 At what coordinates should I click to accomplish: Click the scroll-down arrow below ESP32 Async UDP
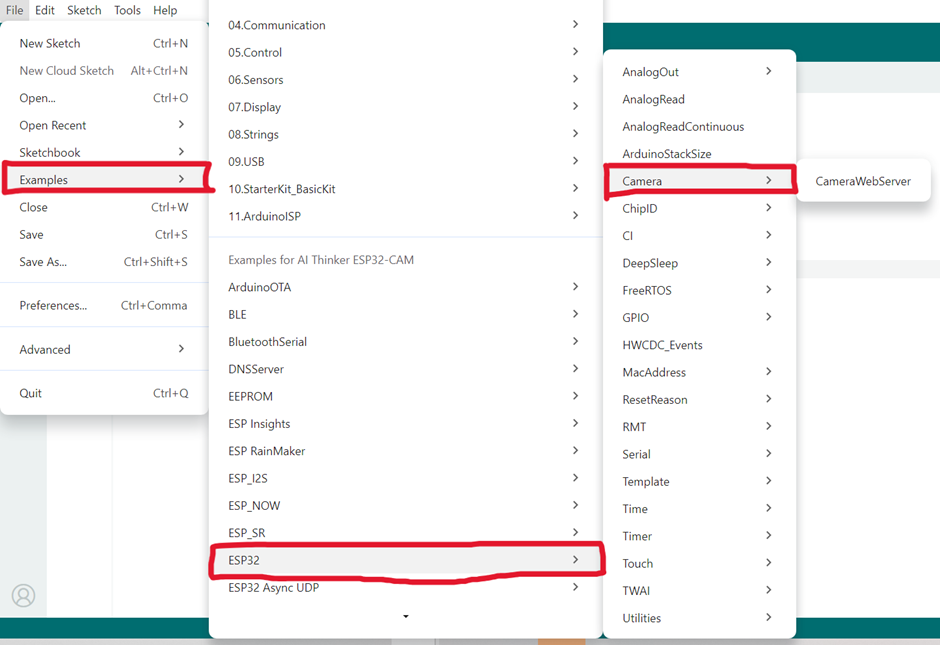[405, 617]
